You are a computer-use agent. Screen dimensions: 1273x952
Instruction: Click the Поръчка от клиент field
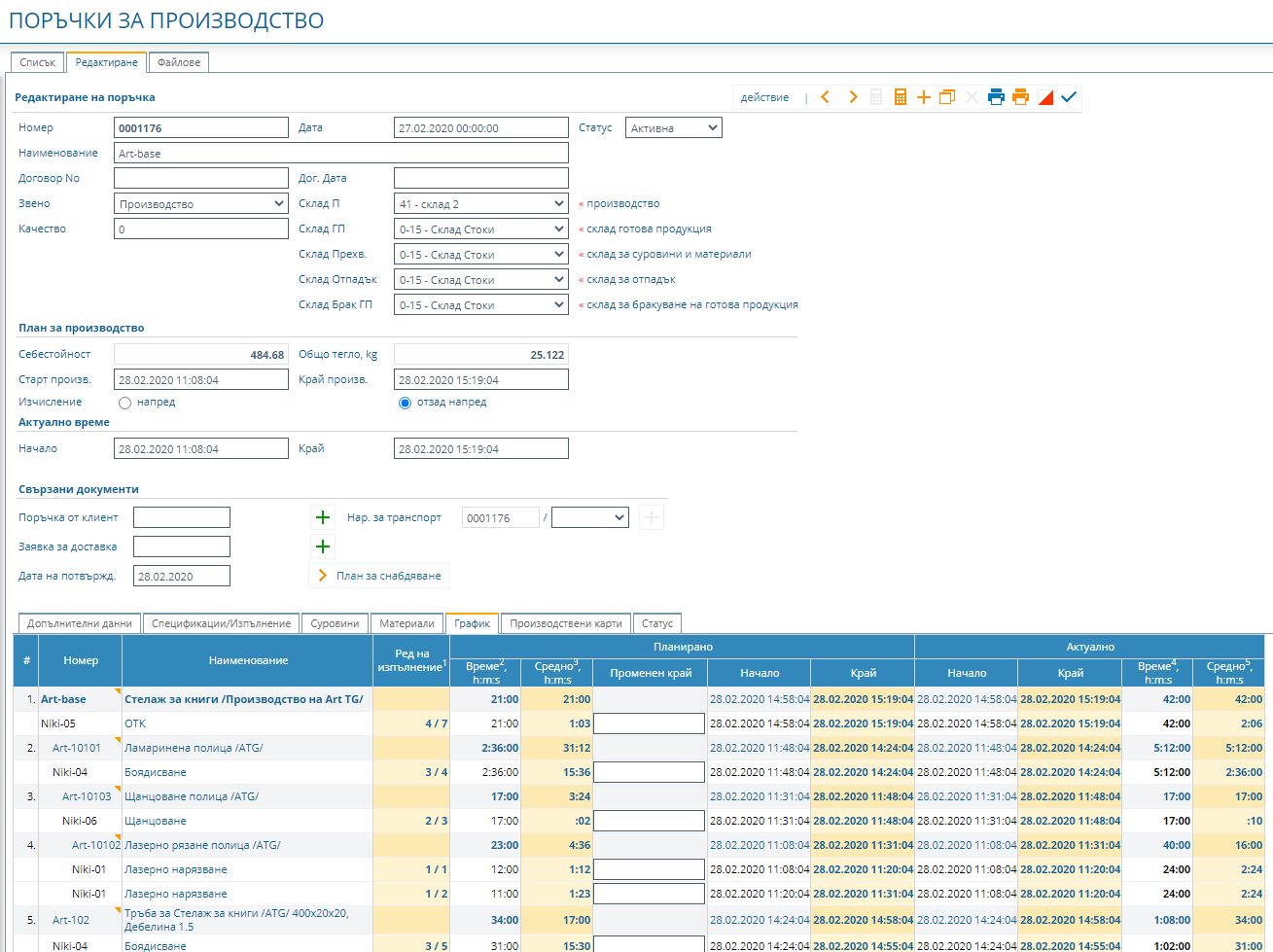182,517
